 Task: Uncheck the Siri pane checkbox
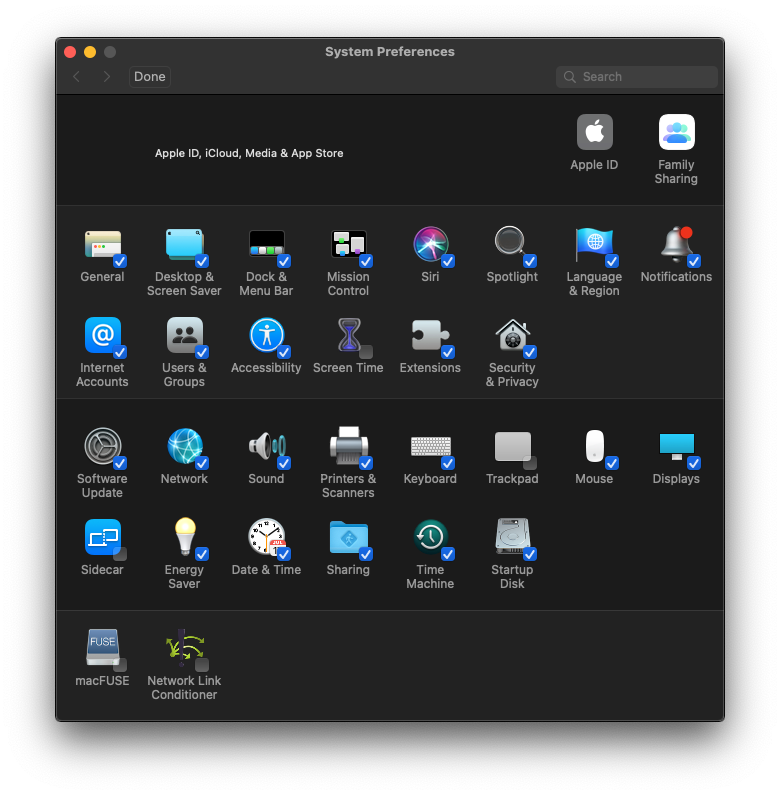coord(448,261)
